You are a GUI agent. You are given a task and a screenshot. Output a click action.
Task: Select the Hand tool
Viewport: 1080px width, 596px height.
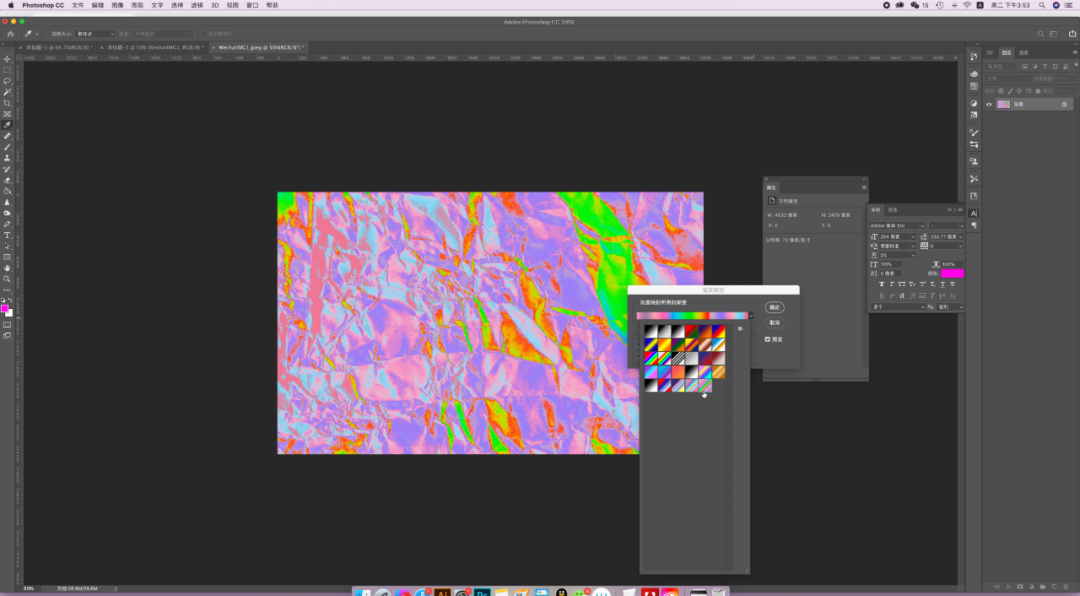click(x=7, y=268)
